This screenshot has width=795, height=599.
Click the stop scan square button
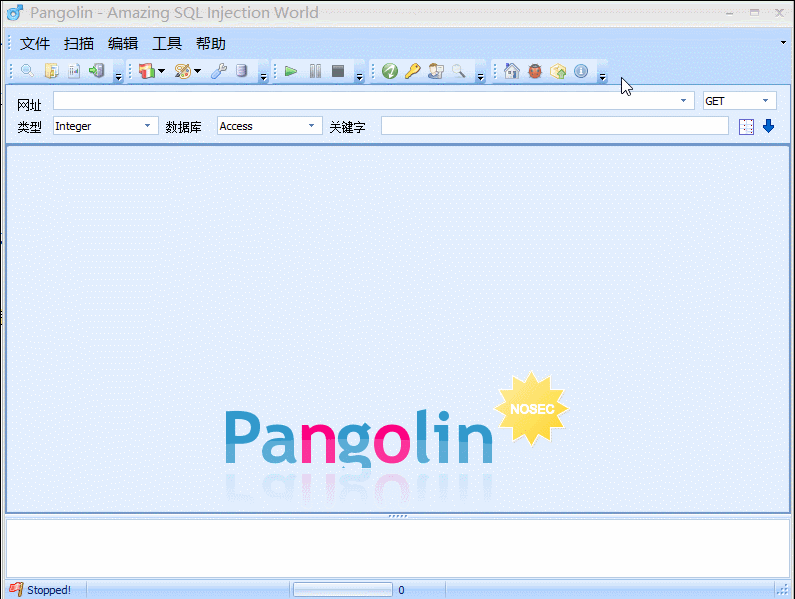coord(338,71)
